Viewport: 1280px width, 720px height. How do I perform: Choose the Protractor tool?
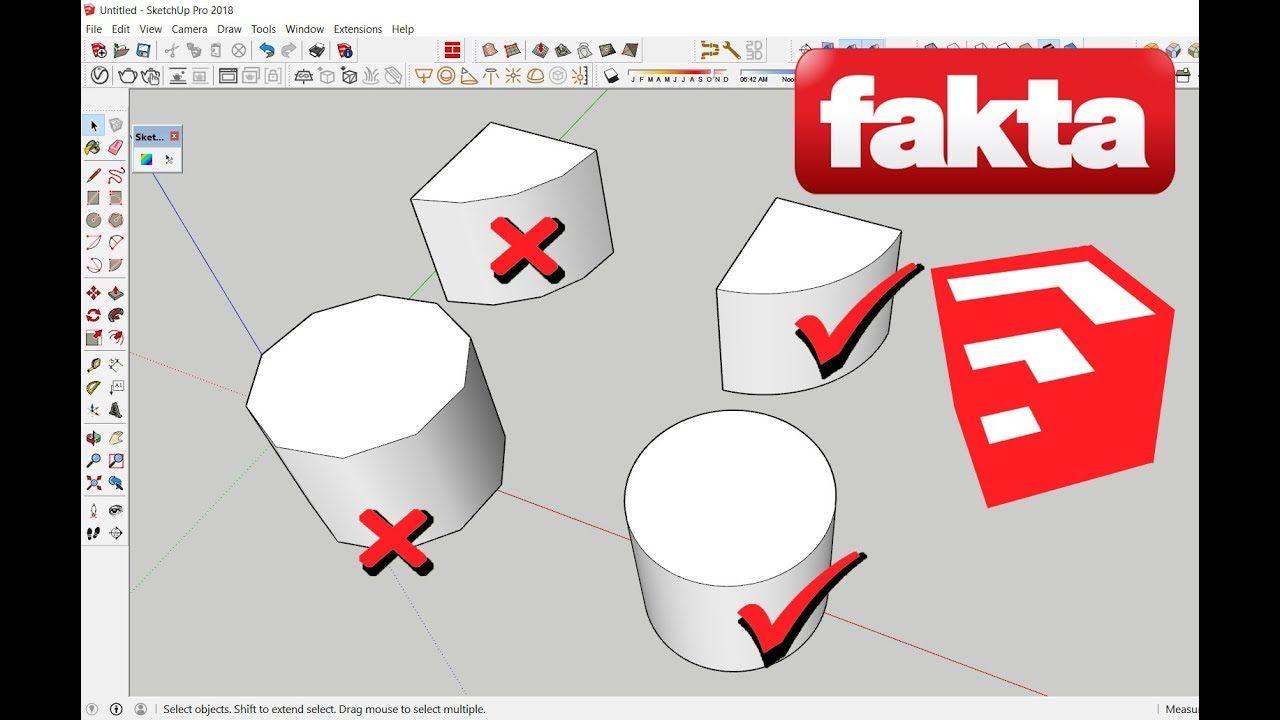point(94,388)
